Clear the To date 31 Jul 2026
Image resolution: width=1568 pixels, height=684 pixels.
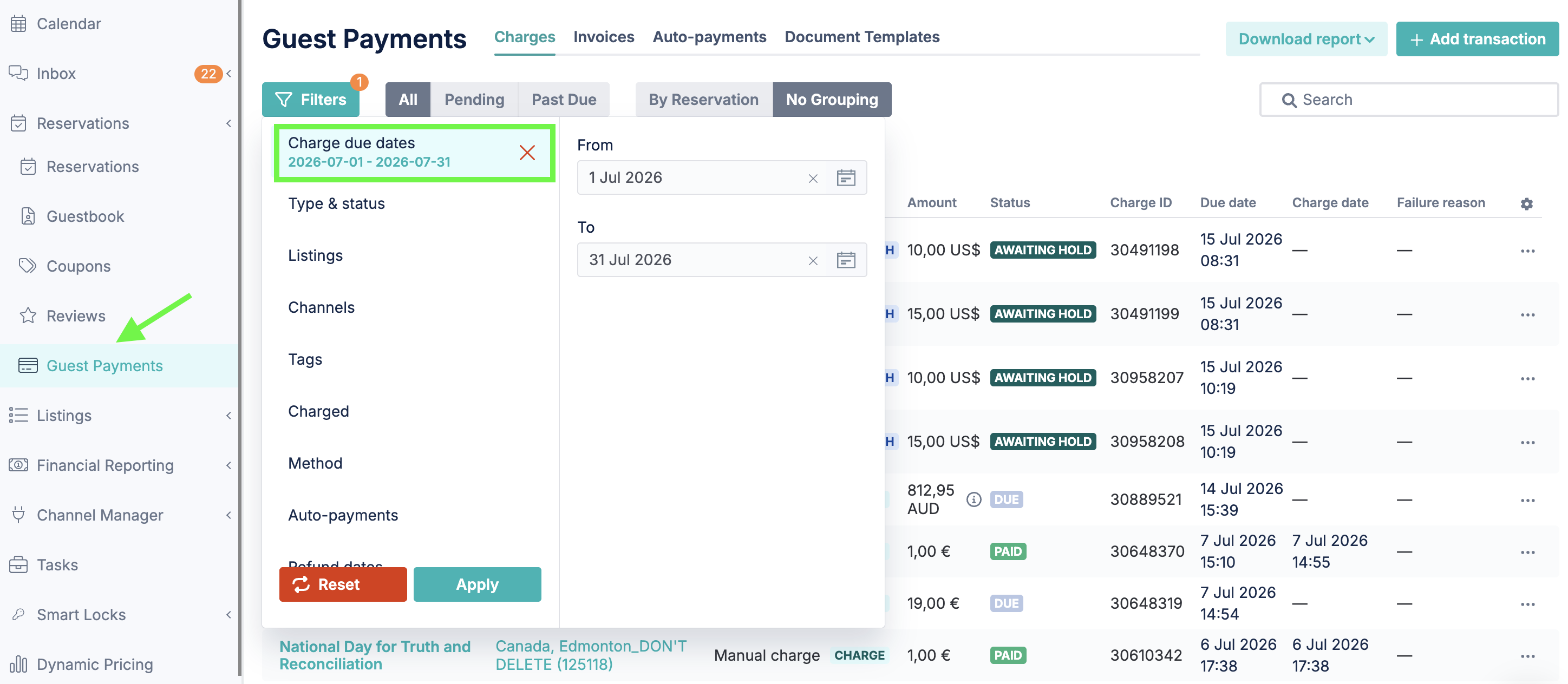(x=813, y=260)
